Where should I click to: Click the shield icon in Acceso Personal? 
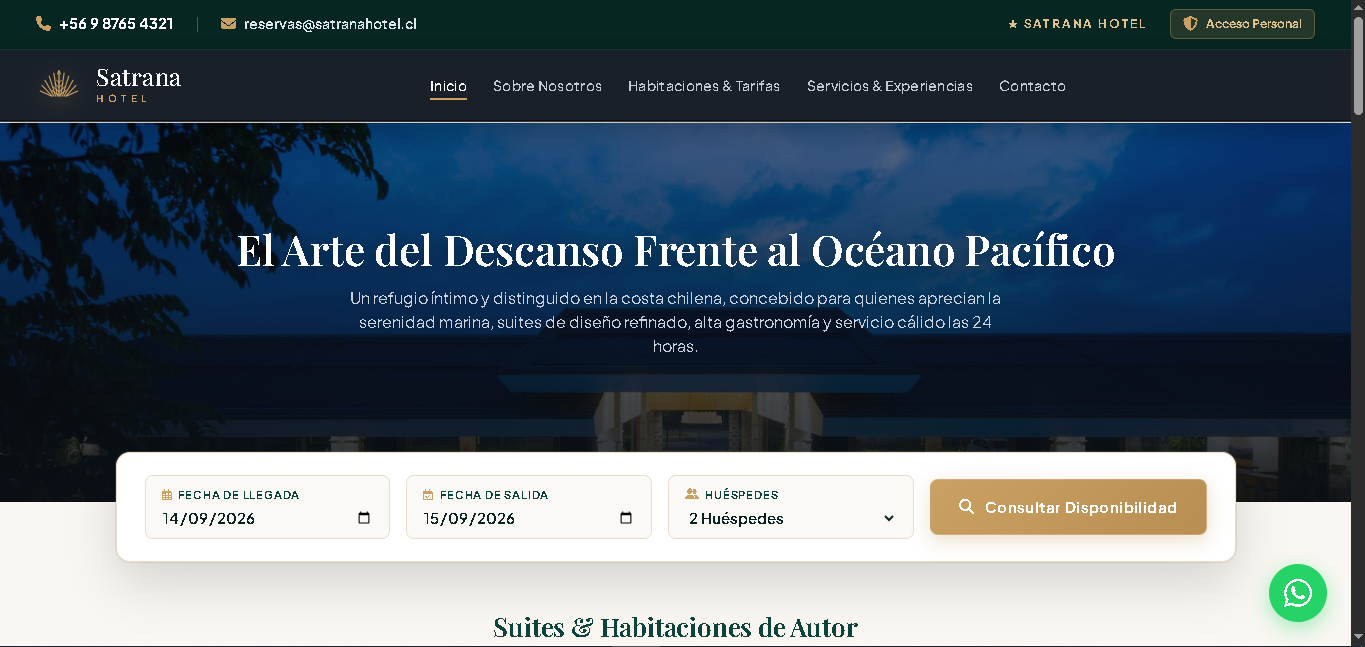pos(1190,23)
